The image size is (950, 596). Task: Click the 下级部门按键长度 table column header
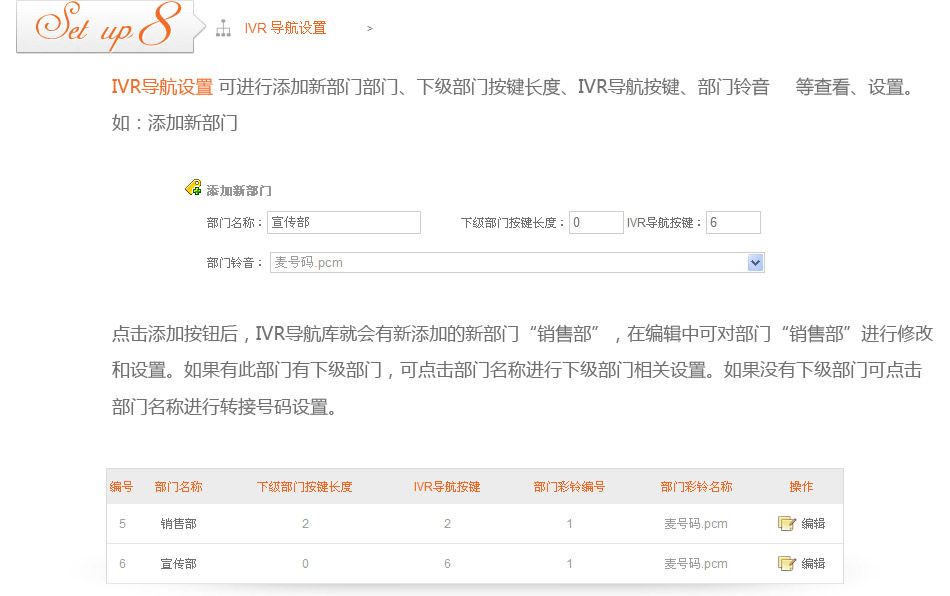pyautogui.click(x=305, y=487)
